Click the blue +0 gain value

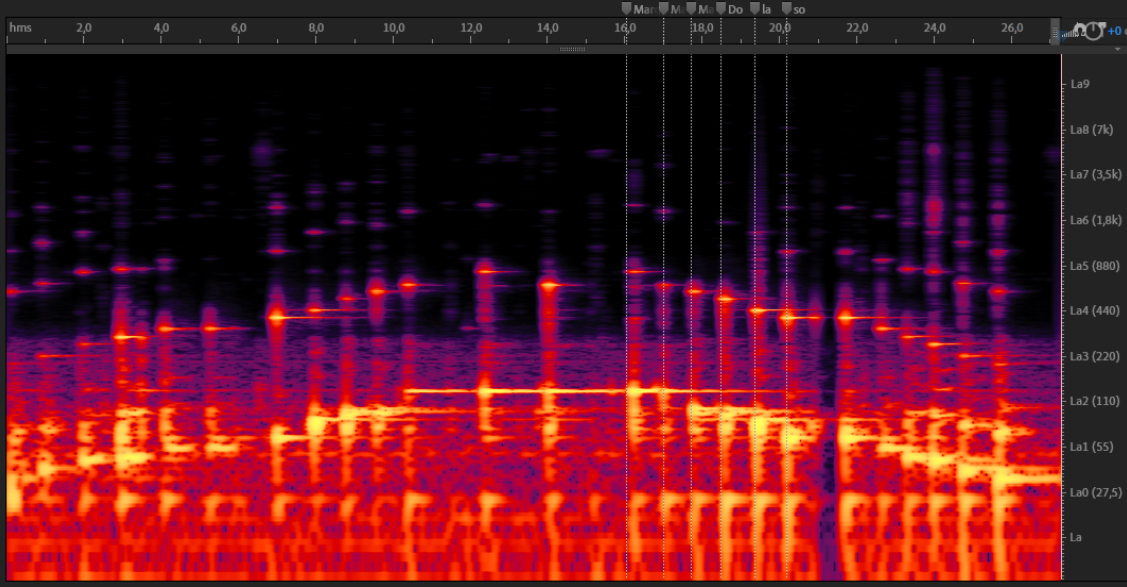coord(1115,30)
